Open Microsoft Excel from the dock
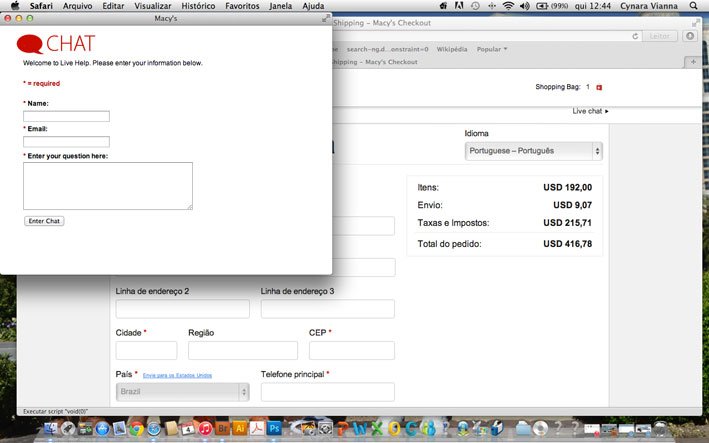Image resolution: width=709 pixels, height=443 pixels. (x=377, y=428)
